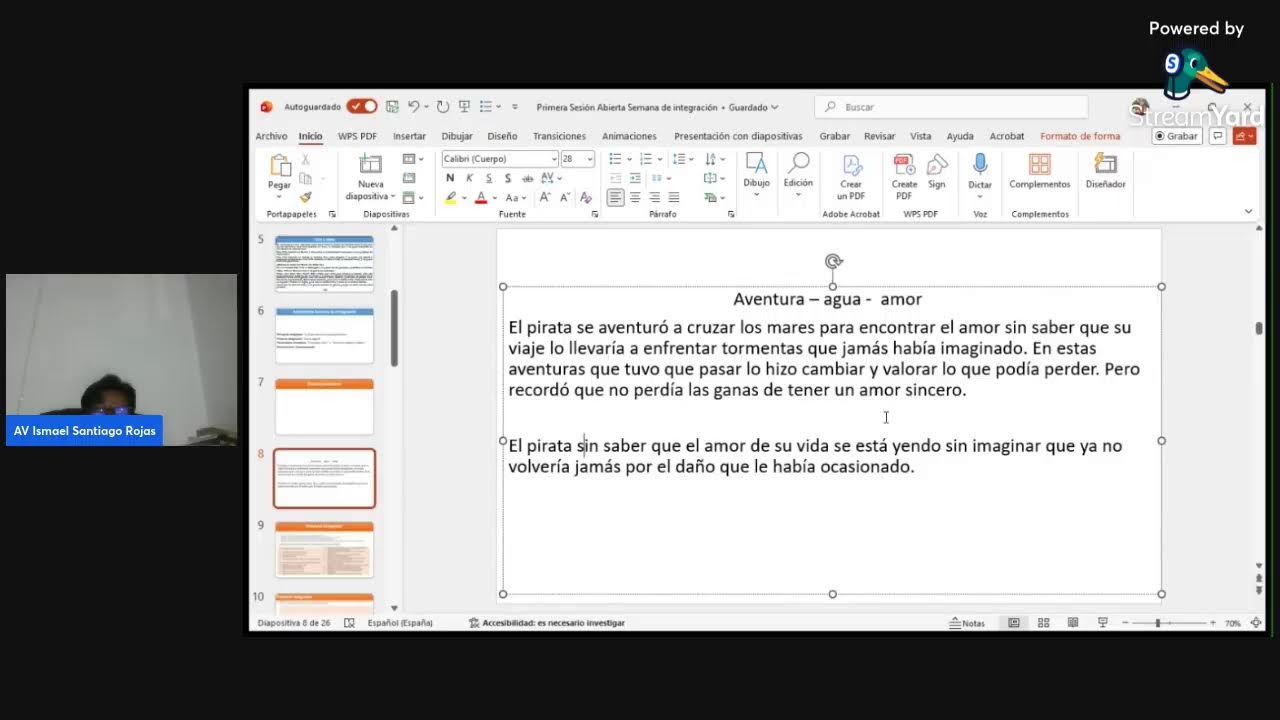Open text direction dropdown

pyautogui.click(x=713, y=159)
